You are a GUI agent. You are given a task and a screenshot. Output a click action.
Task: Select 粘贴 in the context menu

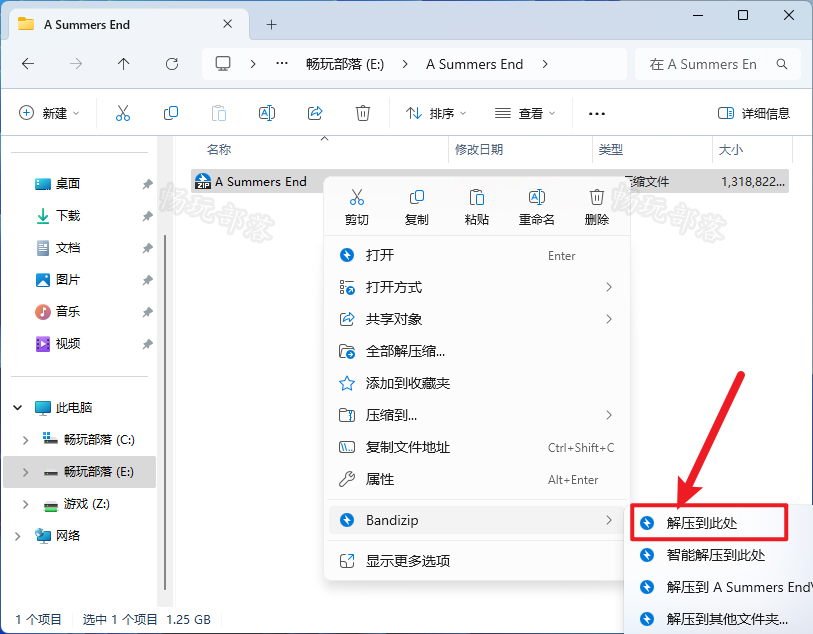pyautogui.click(x=476, y=207)
